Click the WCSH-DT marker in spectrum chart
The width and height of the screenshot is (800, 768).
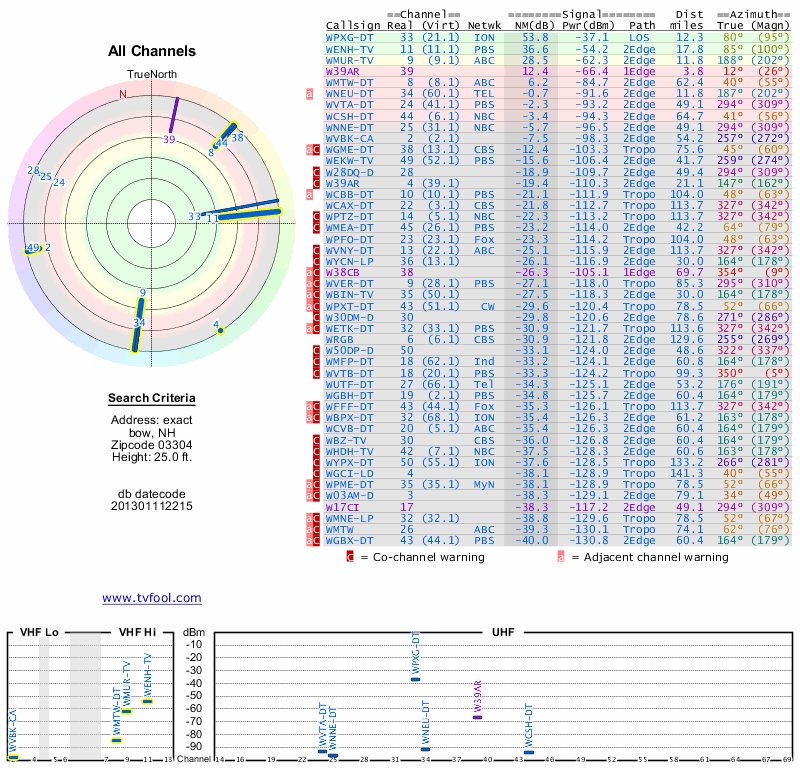pyautogui.click(x=529, y=752)
